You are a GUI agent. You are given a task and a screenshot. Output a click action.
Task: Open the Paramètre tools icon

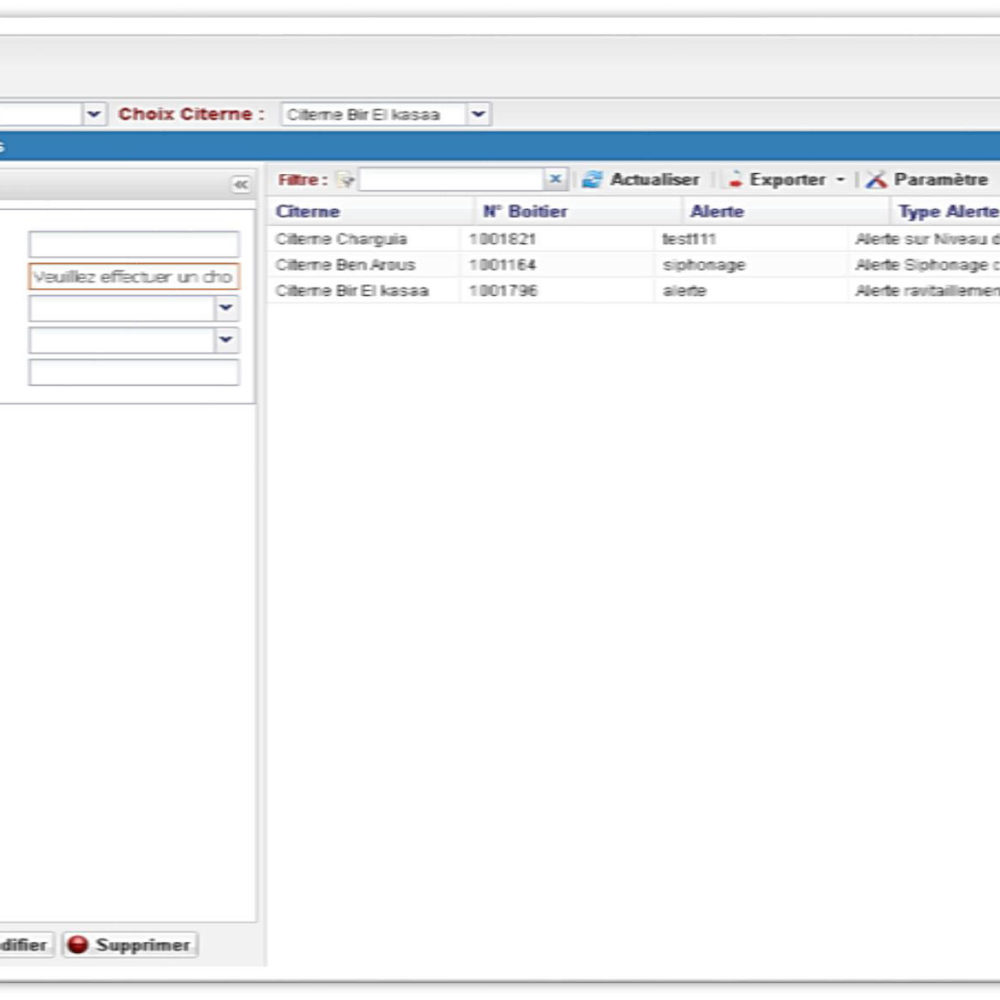tap(877, 180)
